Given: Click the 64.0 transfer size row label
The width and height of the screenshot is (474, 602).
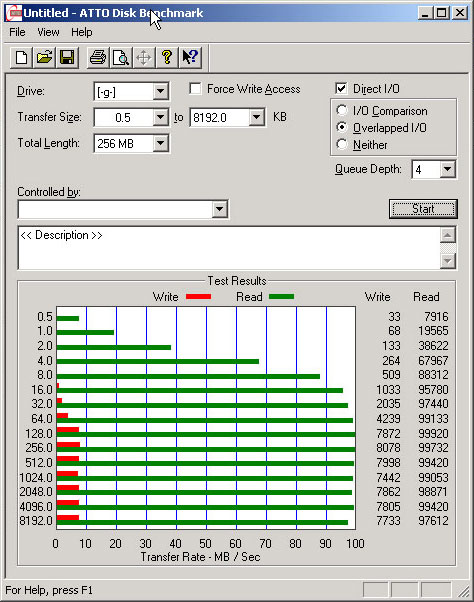Looking at the screenshot, I should point(42,418).
